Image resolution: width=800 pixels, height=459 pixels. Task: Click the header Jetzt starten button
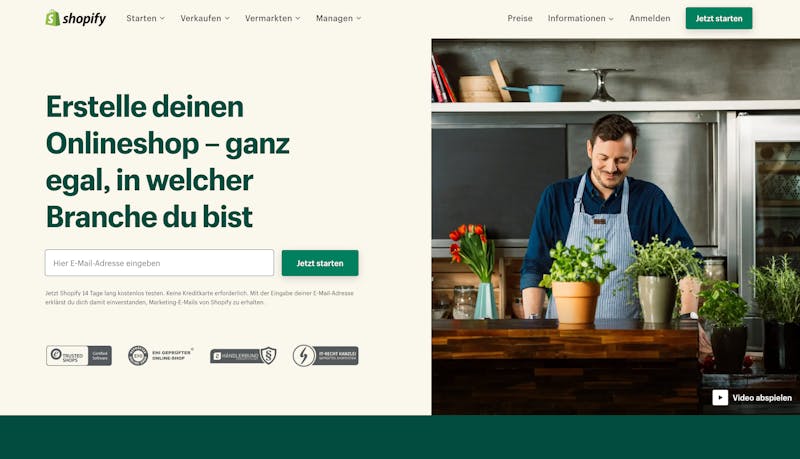pos(719,18)
